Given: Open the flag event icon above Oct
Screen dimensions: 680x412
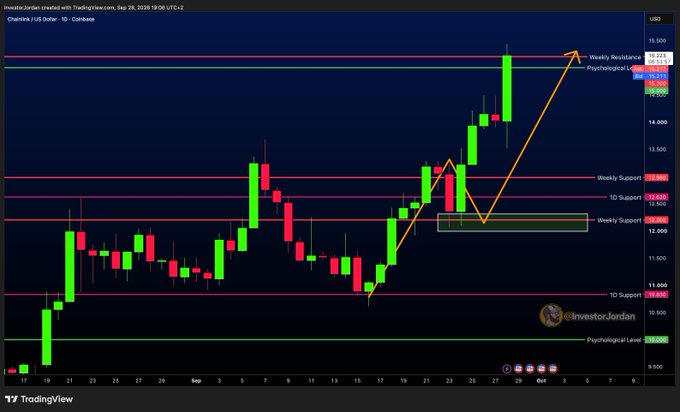Looking at the screenshot, I should 541,369.
